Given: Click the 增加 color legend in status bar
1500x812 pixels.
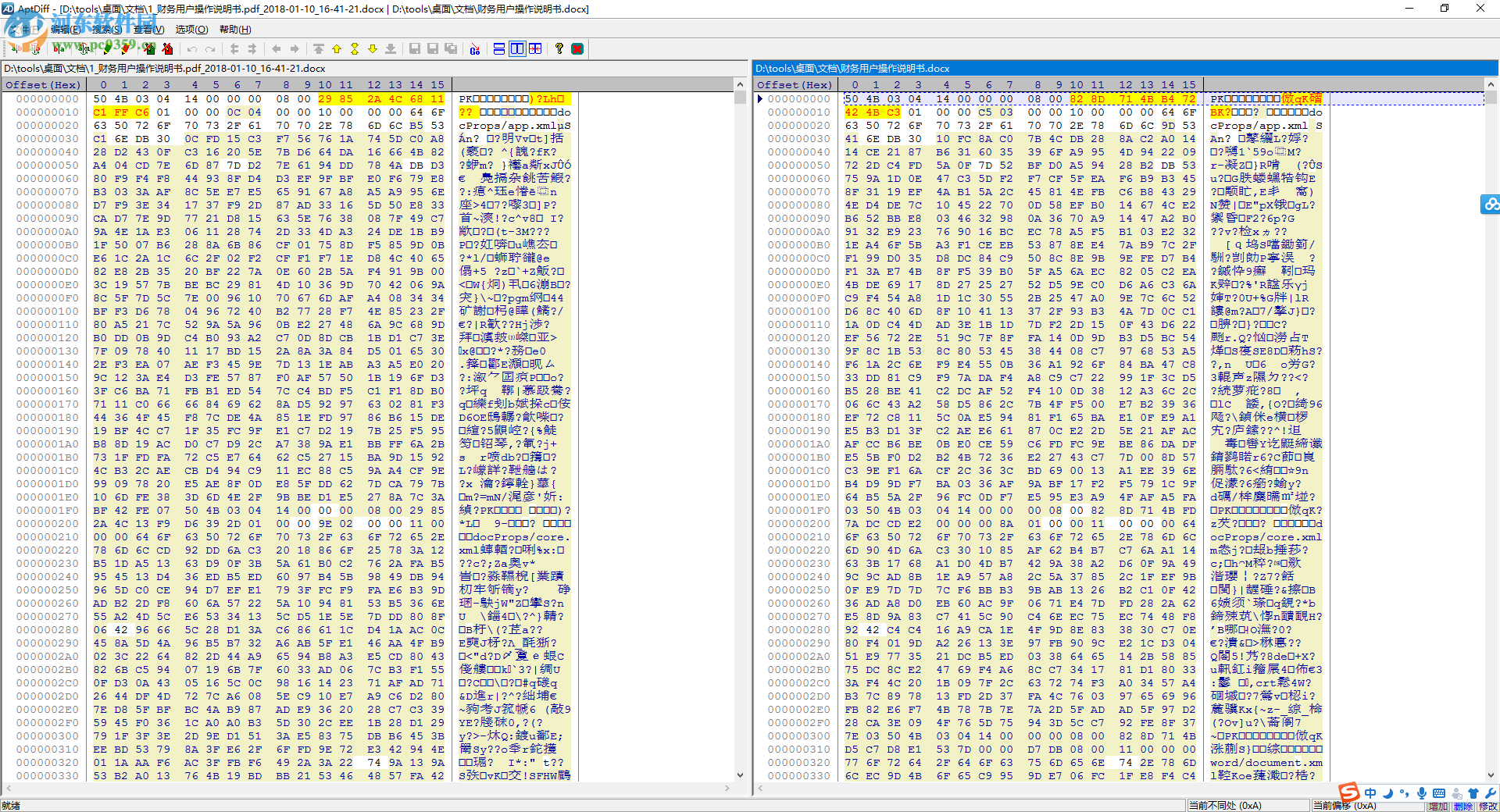Looking at the screenshot, I should pos(1438,807).
